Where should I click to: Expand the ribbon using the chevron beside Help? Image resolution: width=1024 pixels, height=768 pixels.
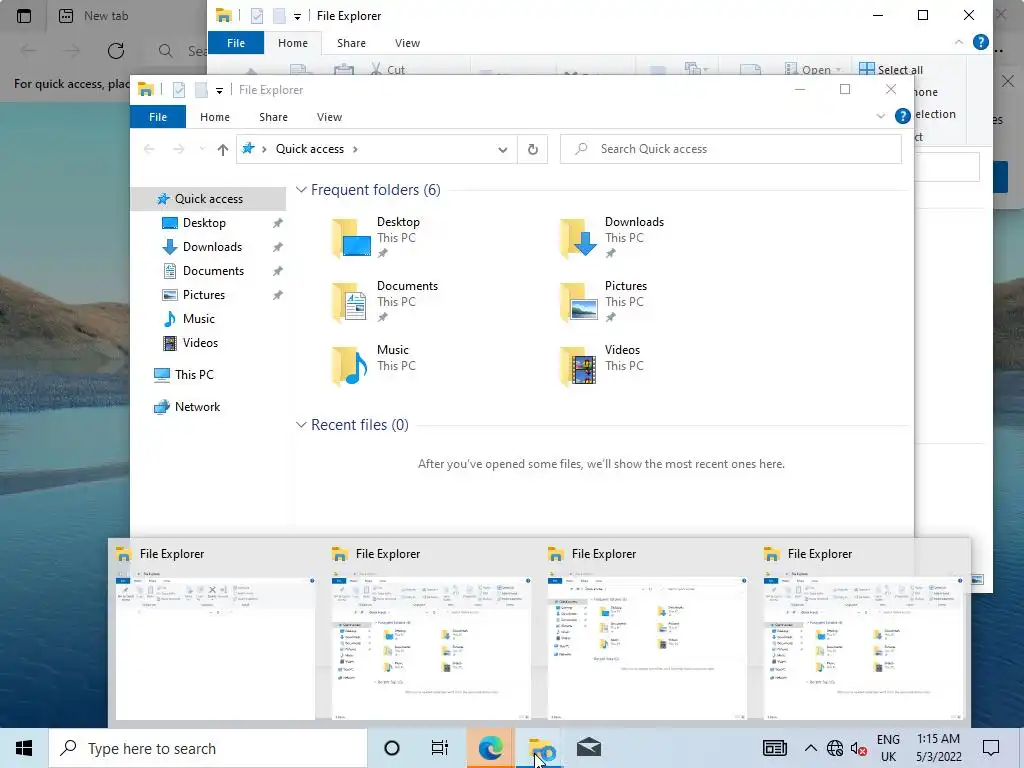click(x=880, y=116)
